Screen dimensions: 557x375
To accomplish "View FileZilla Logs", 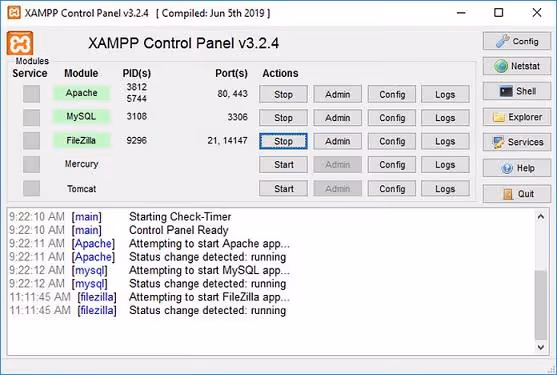I will coord(445,141).
